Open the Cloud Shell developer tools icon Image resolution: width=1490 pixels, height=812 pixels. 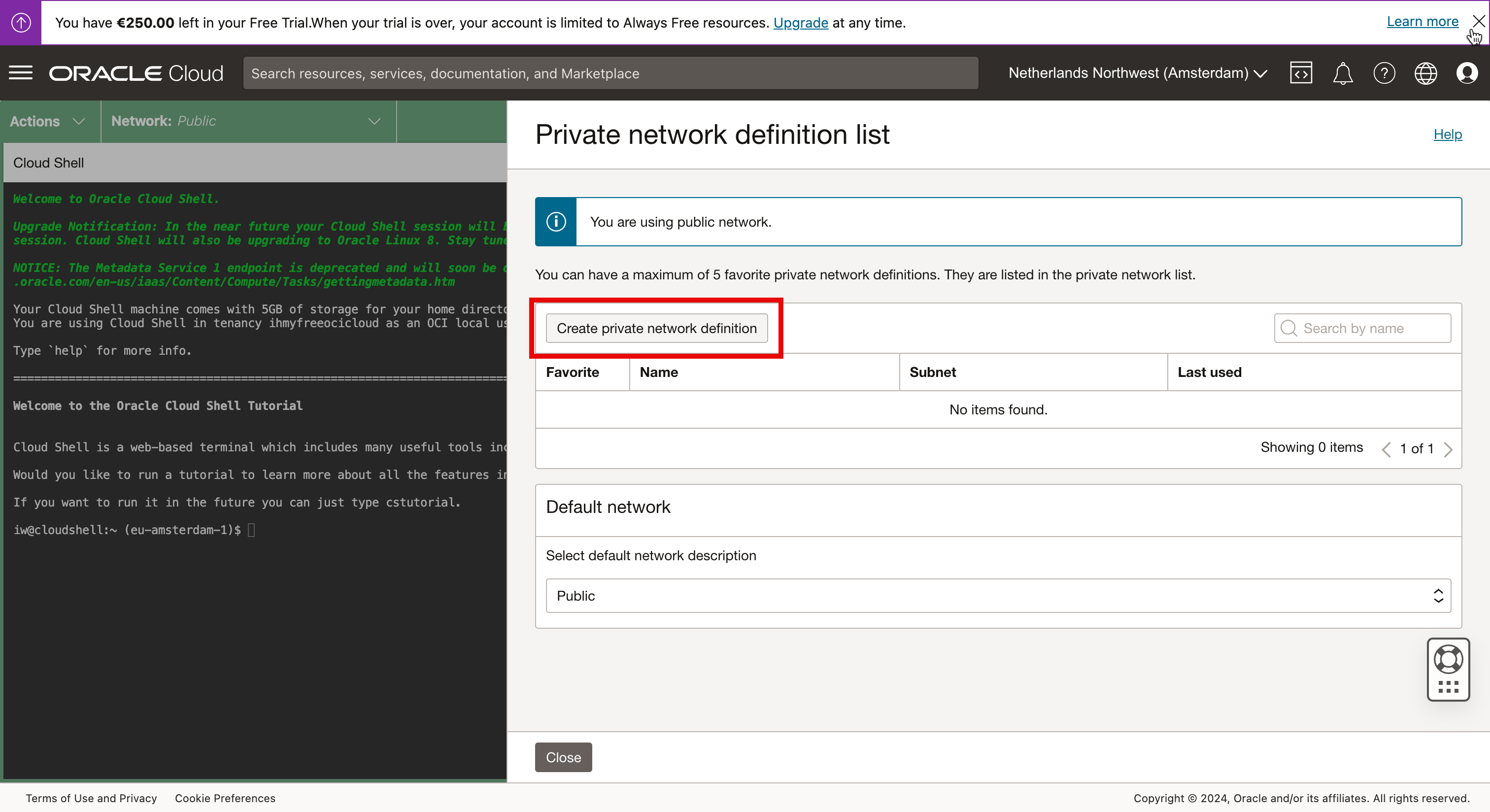pyautogui.click(x=1300, y=73)
